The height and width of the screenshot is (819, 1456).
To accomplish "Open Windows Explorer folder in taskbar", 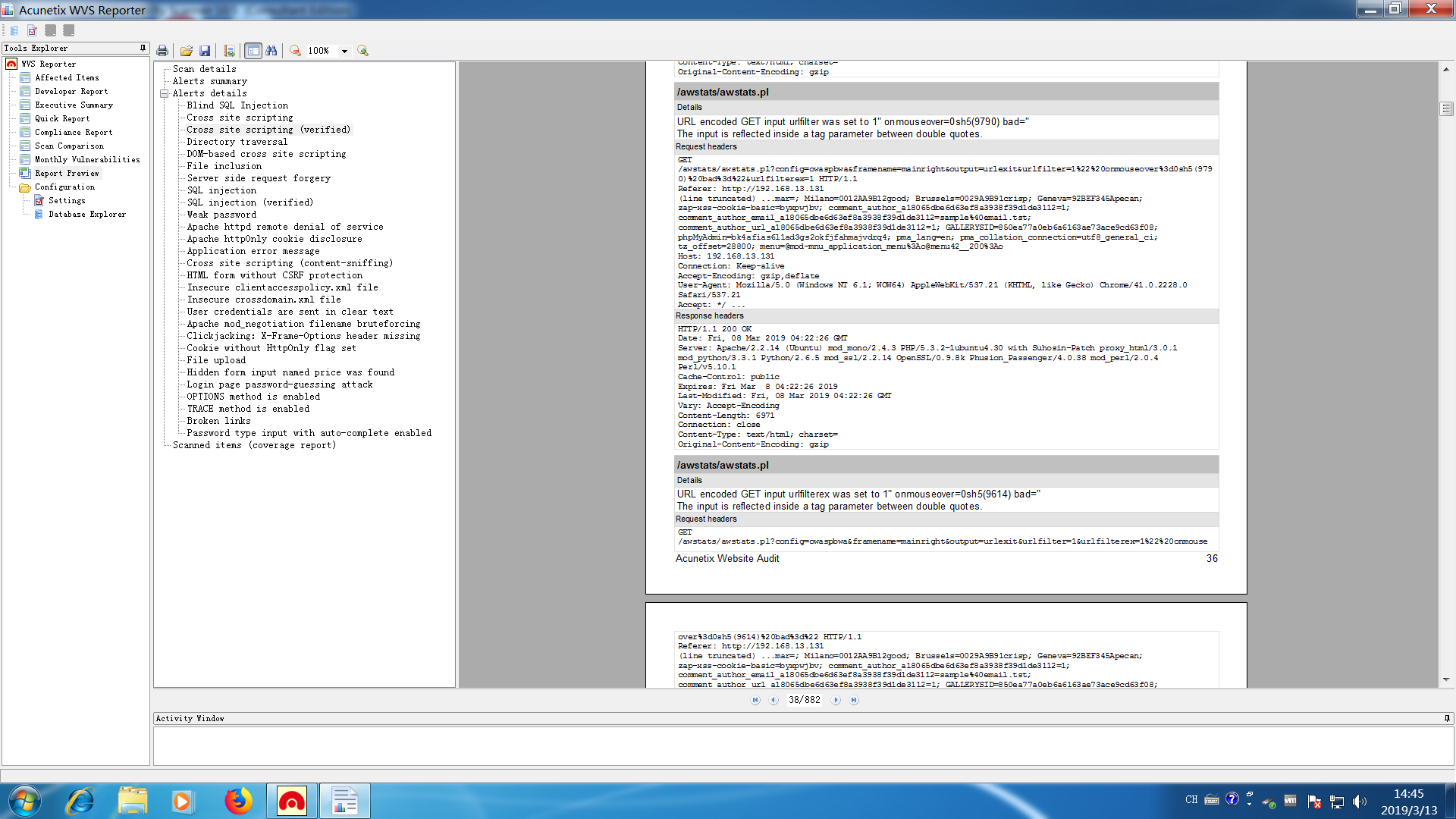I will 133,801.
